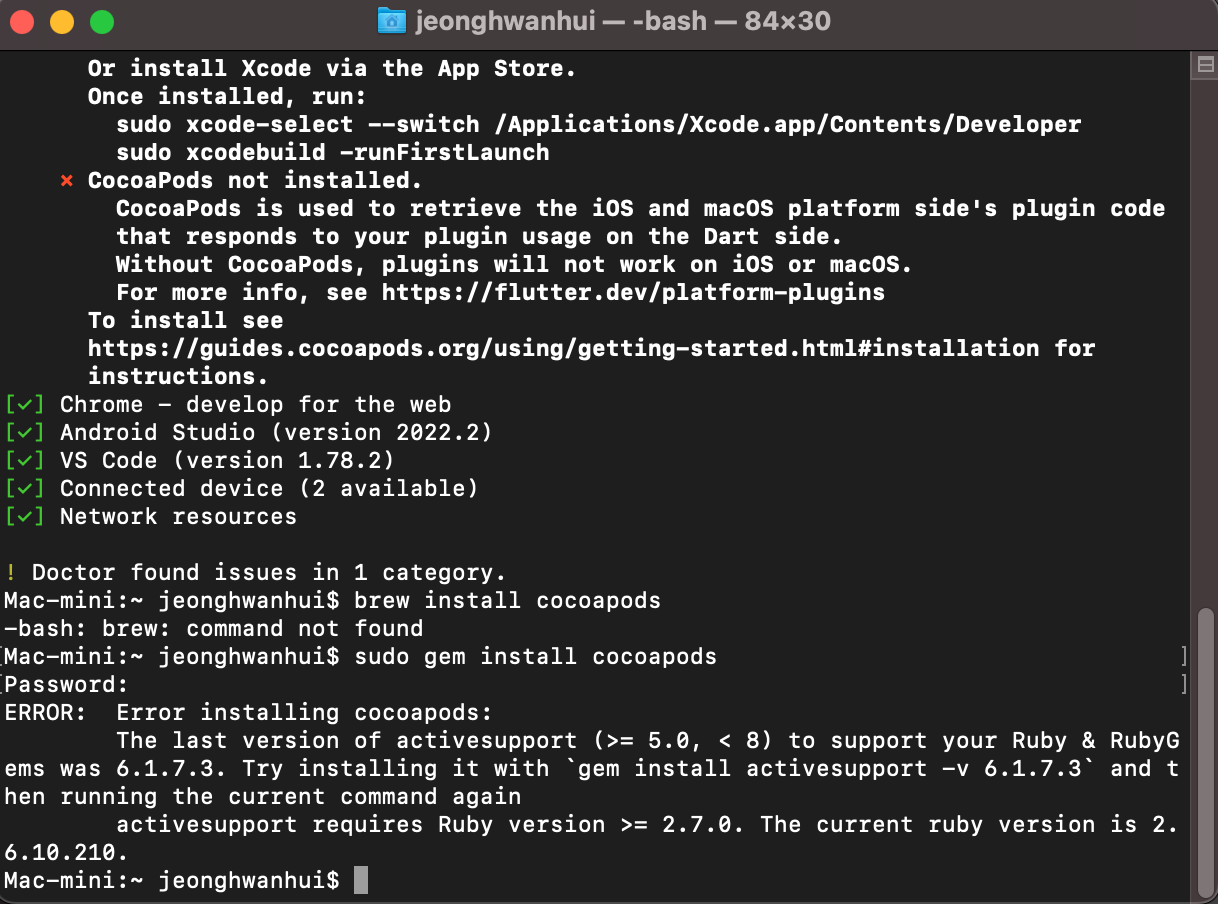Screen dimensions: 1218x904
Task: Click the scrollbar track above the thumb
Action: pyautogui.click(x=1205, y=340)
